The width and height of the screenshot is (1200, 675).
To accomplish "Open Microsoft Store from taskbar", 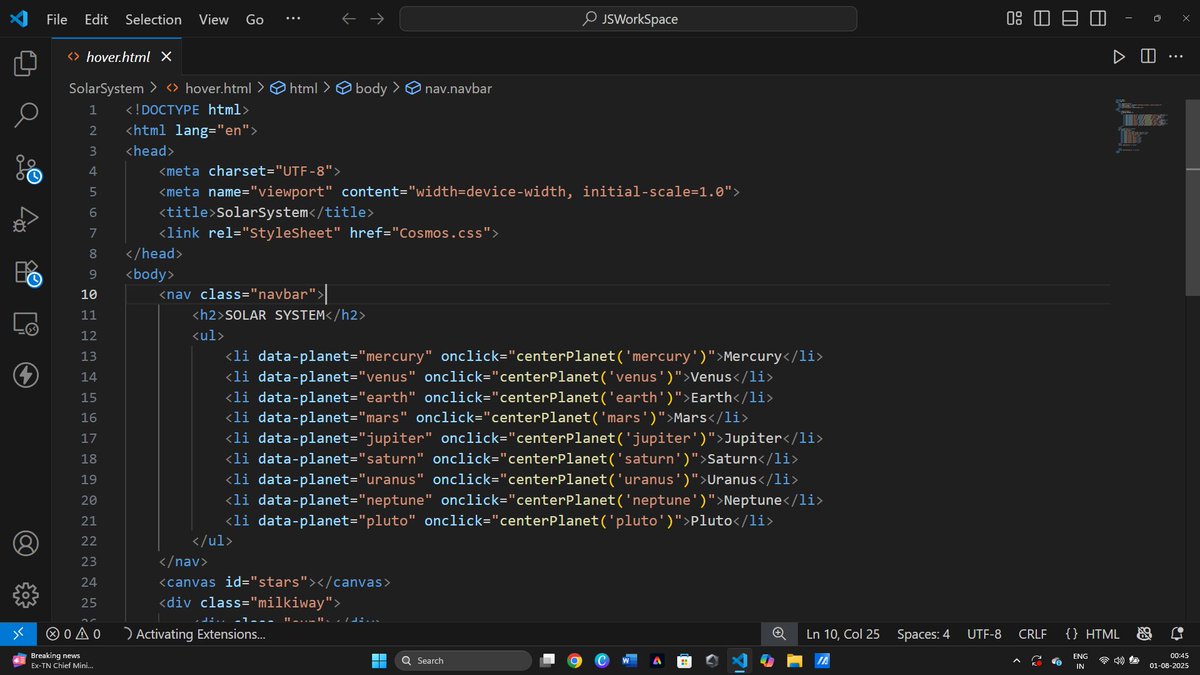I will [684, 660].
